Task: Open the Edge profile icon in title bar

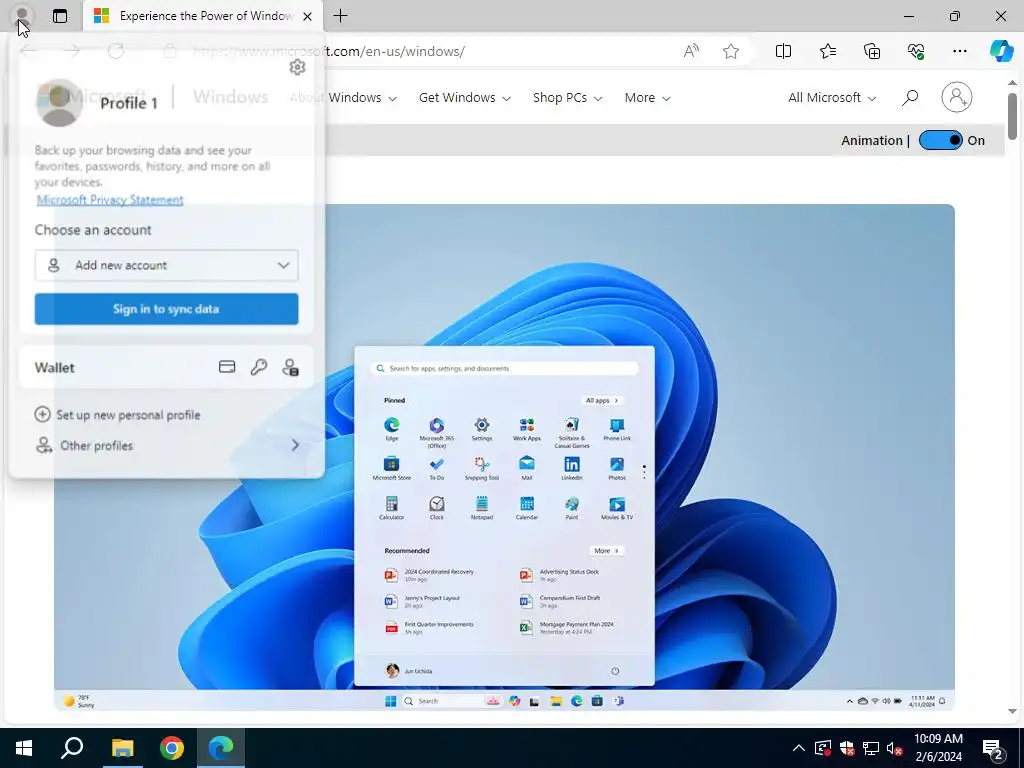Action: point(22,16)
